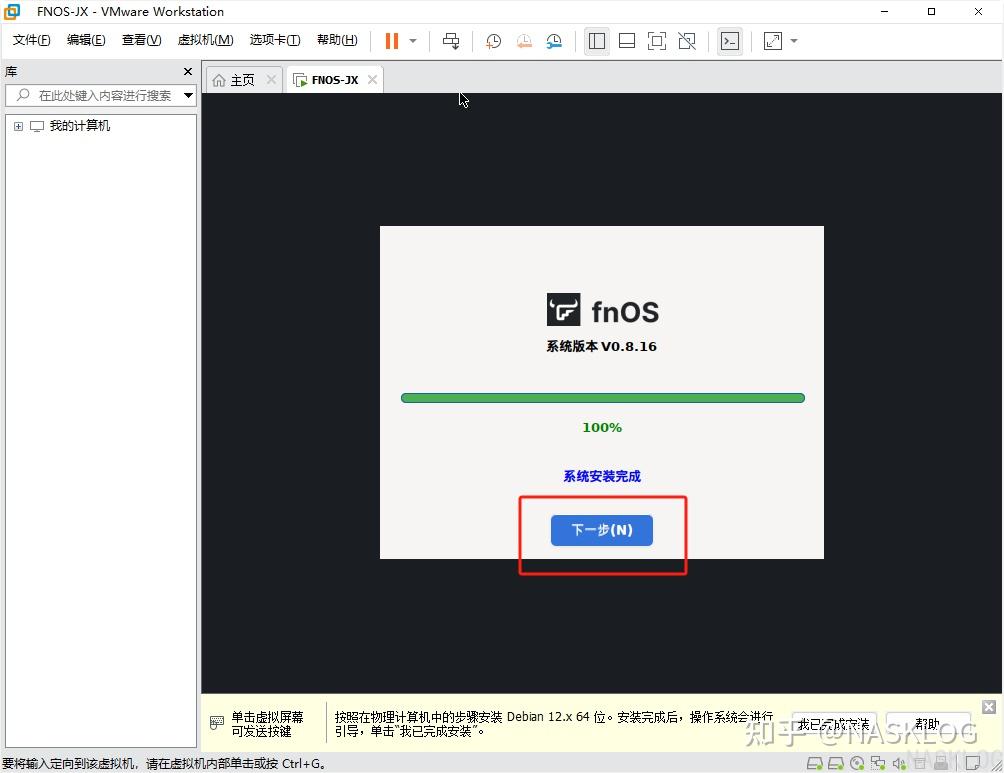Switch to the 主页 tab

pos(240,79)
